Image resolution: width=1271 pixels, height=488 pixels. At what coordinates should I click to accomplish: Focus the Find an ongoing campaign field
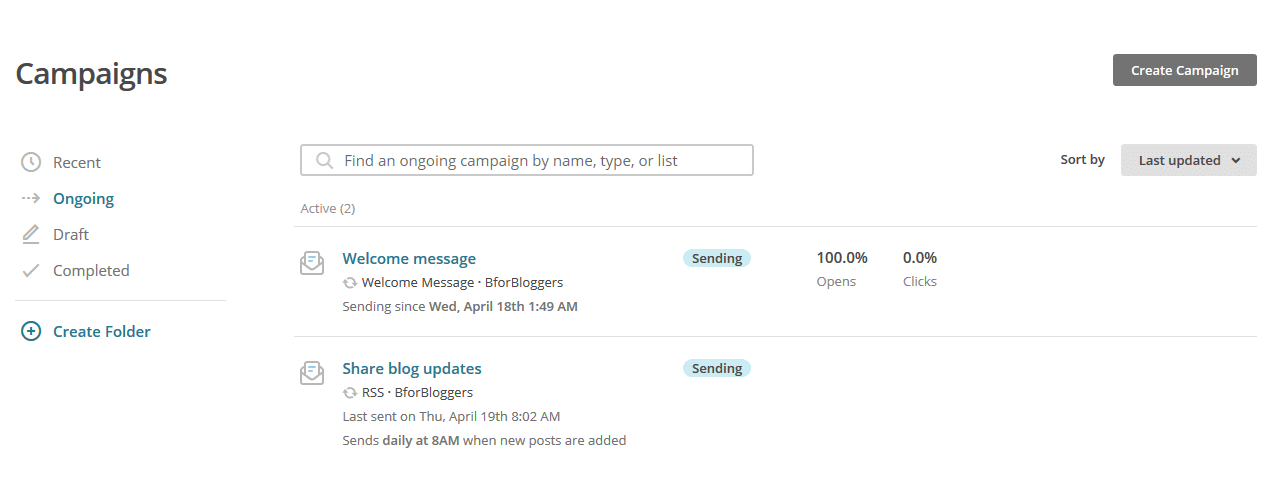527,160
